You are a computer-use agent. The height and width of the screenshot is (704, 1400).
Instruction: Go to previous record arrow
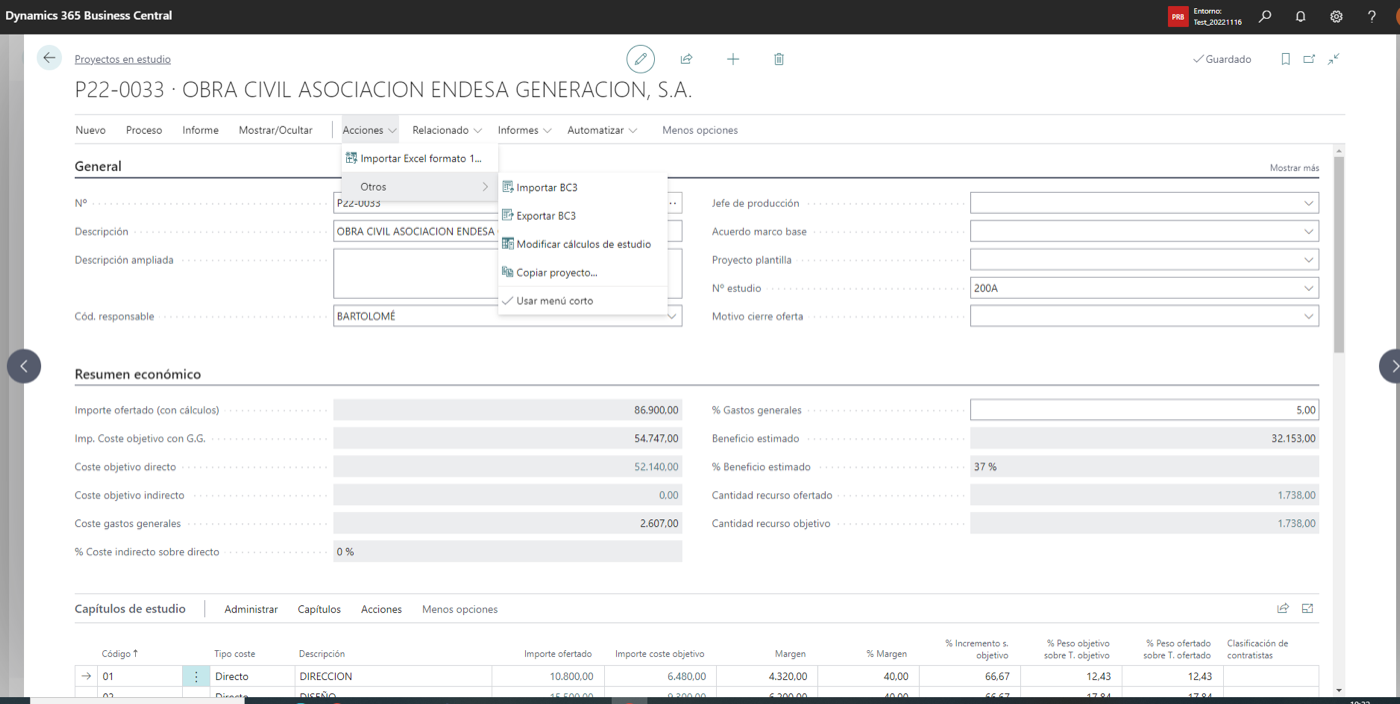[x=24, y=366]
